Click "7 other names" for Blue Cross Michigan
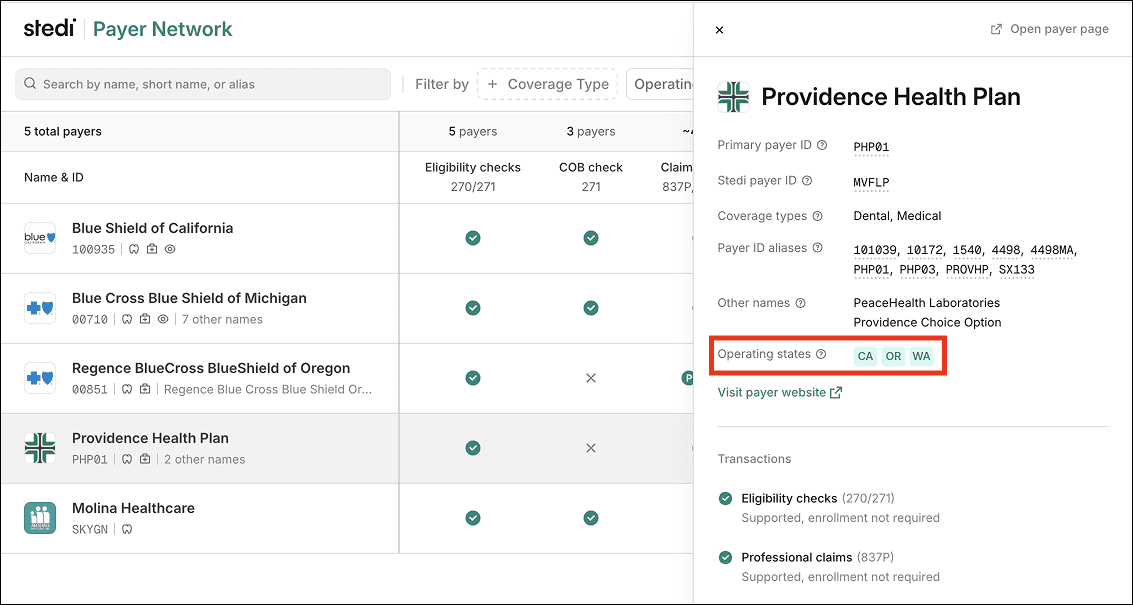This screenshot has width=1133, height=605. tap(222, 319)
